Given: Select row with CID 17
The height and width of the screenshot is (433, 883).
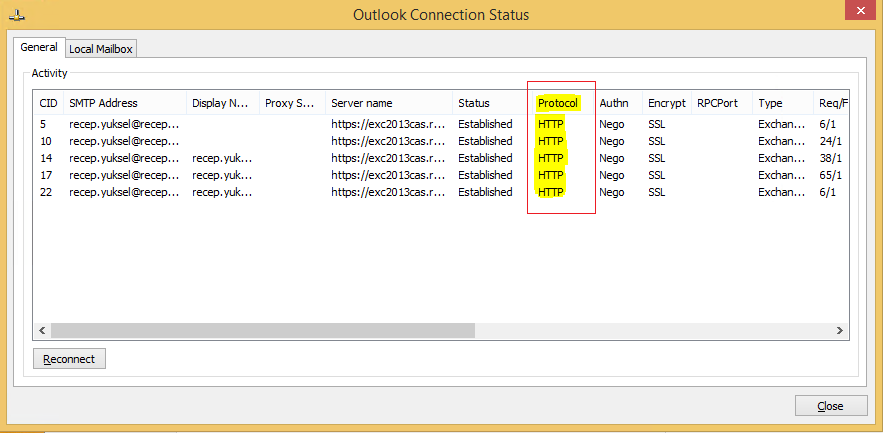Looking at the screenshot, I should 441,175.
